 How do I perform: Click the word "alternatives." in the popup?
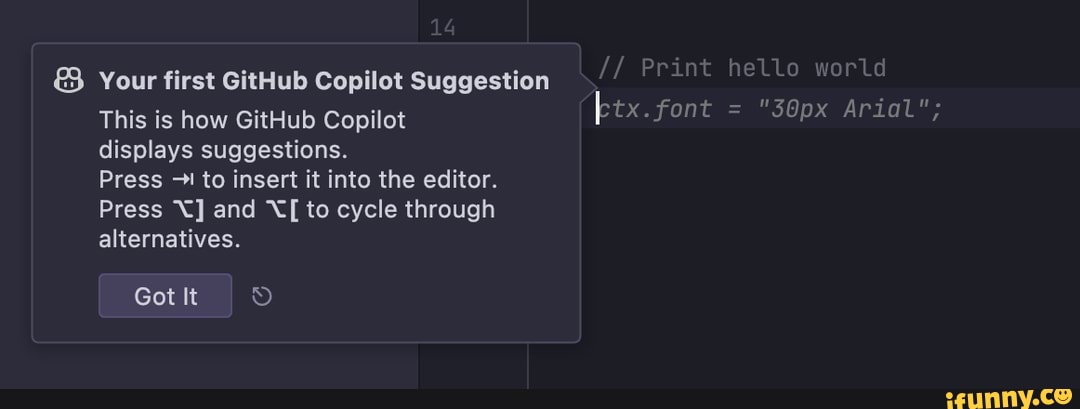[170, 240]
